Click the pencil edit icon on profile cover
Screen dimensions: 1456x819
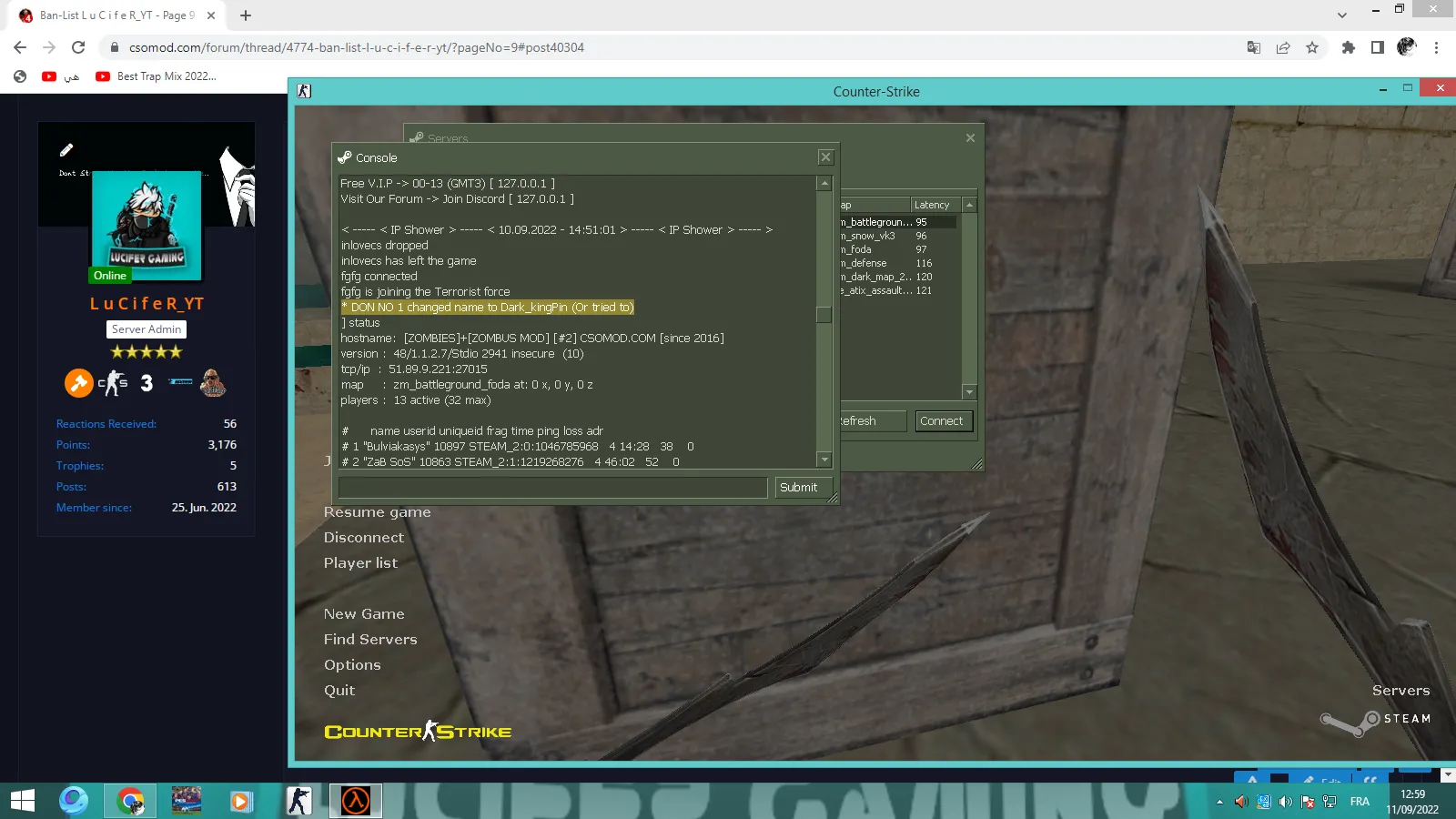[66, 150]
